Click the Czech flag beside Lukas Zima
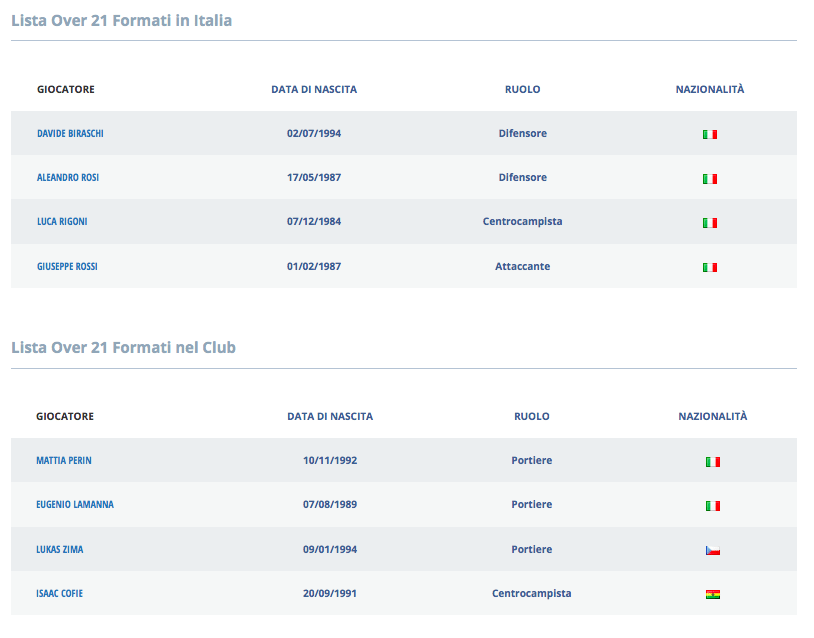The height and width of the screenshot is (638, 814). pos(713,550)
